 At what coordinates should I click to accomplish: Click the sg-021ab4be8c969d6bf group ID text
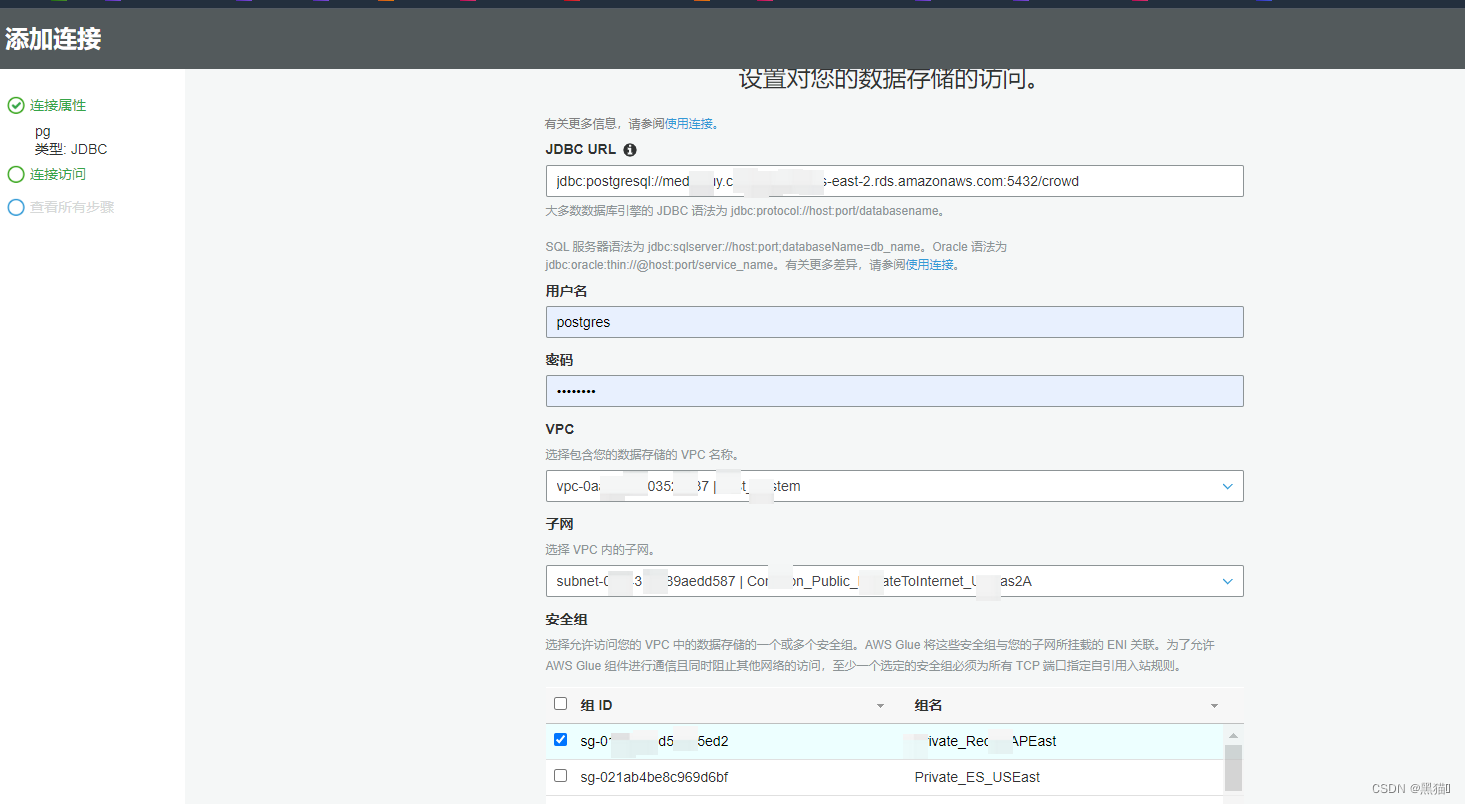coord(654,777)
